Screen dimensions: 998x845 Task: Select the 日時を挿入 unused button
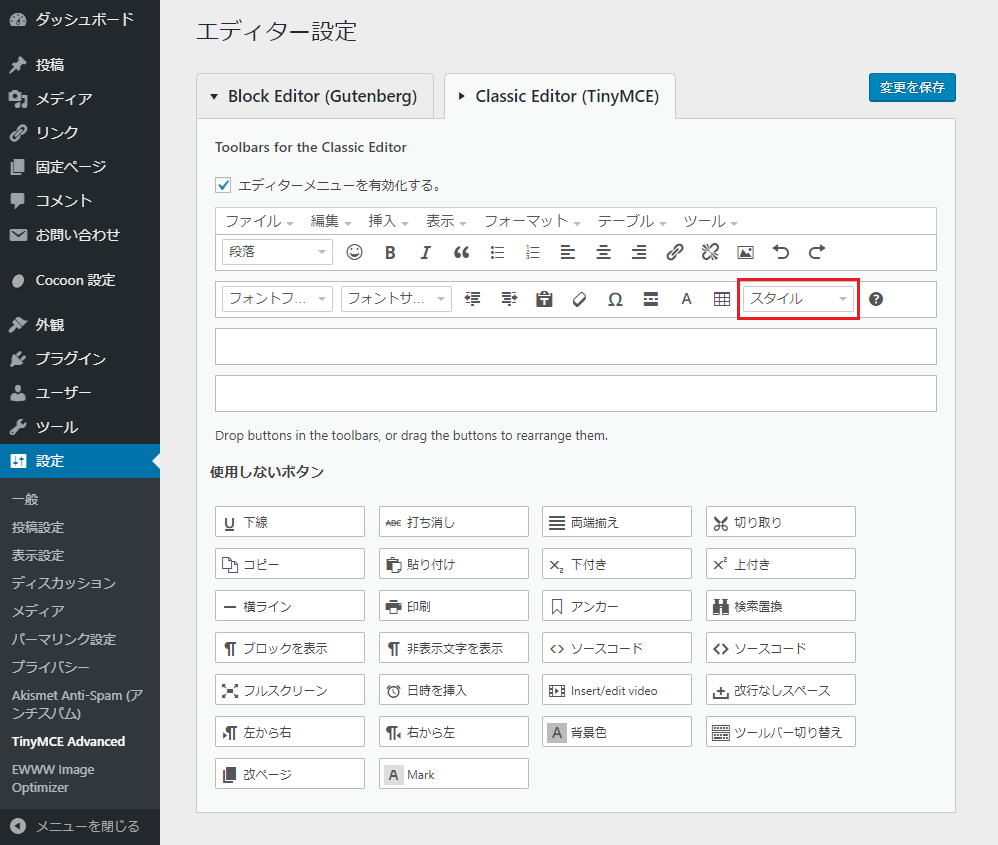(454, 690)
